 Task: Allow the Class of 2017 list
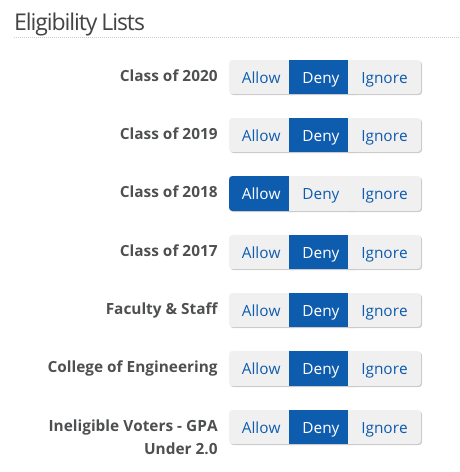[259, 252]
